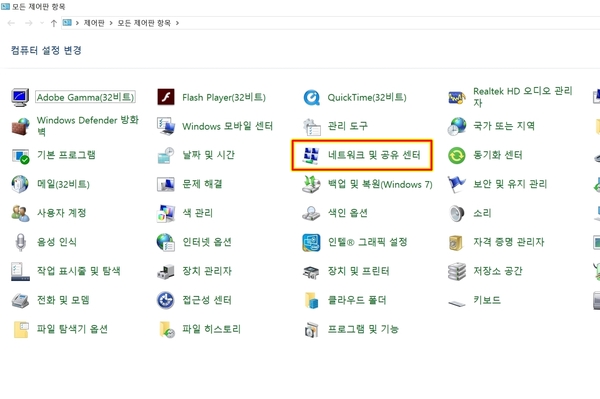Image resolution: width=600 pixels, height=399 pixels.
Task: Open Windows Defender 방화벽 link
Action: (x=88, y=126)
